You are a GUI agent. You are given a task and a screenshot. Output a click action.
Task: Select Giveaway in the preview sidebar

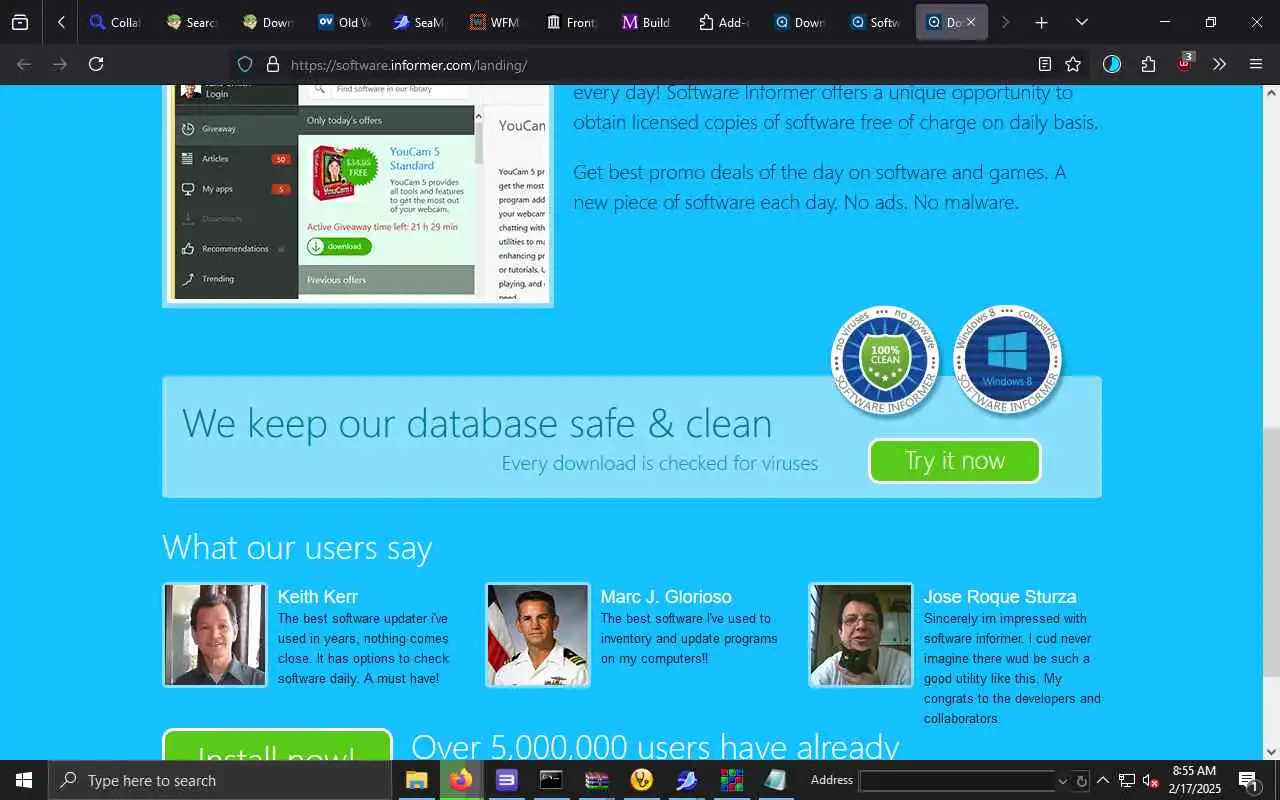point(237,128)
